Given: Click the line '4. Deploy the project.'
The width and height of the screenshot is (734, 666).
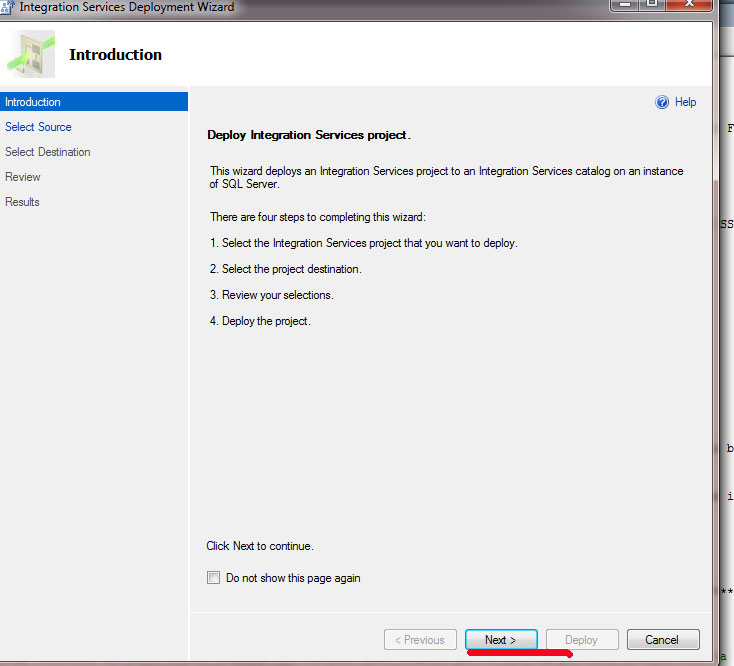Looking at the screenshot, I should [x=260, y=321].
